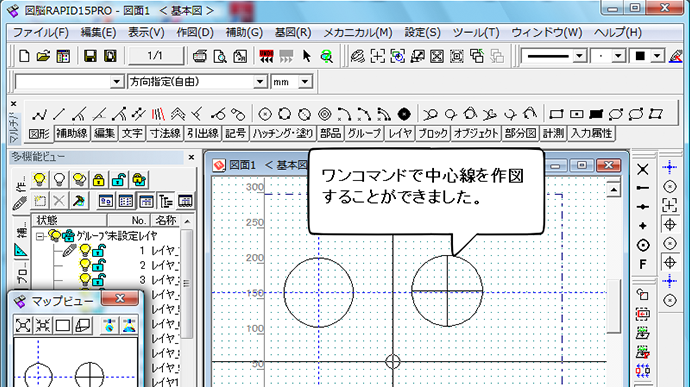Toggle lock of layer 1
690x387 pixels.
point(99,251)
